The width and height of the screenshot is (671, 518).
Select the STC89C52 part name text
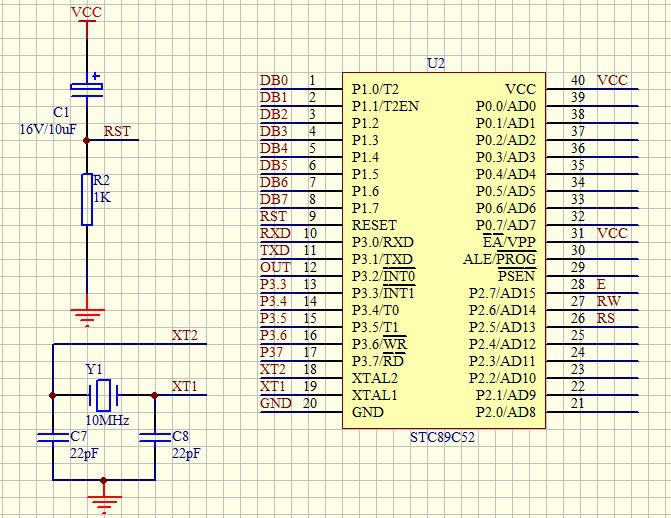442,438
